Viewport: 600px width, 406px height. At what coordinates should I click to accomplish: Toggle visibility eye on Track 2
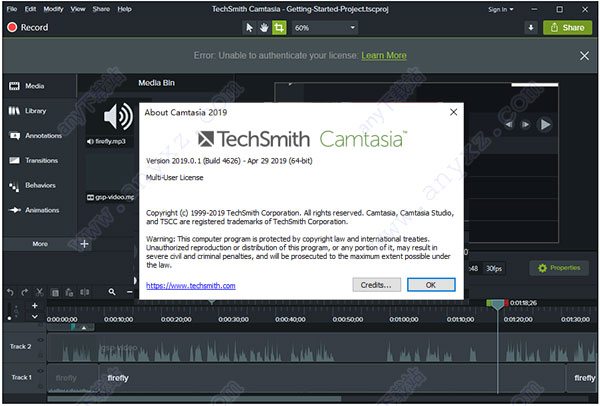tap(41, 340)
